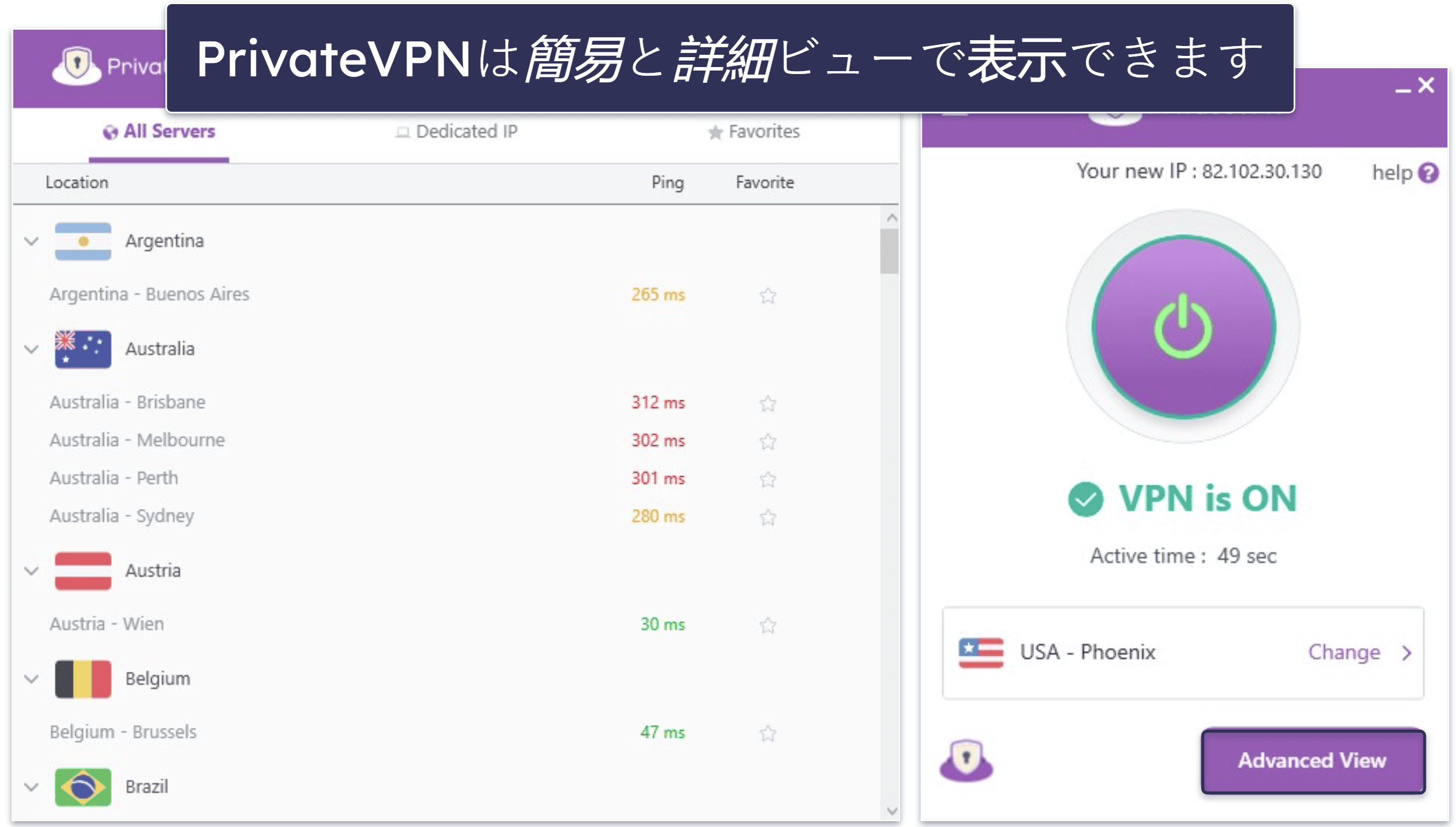The image size is (1456, 827).
Task: Collapse the Brazil server group
Action: tap(31, 787)
